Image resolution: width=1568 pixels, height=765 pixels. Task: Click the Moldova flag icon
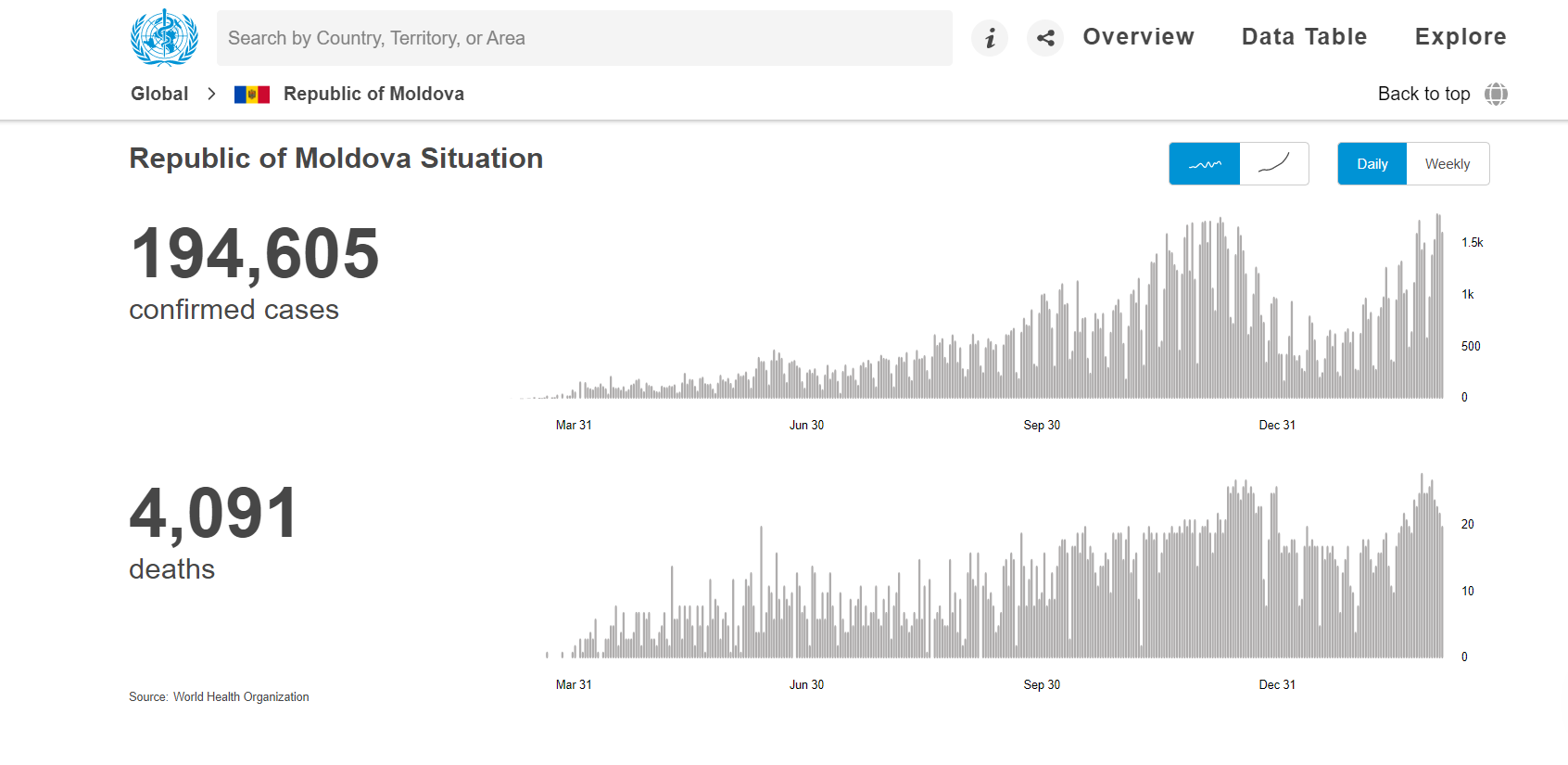coord(252,95)
